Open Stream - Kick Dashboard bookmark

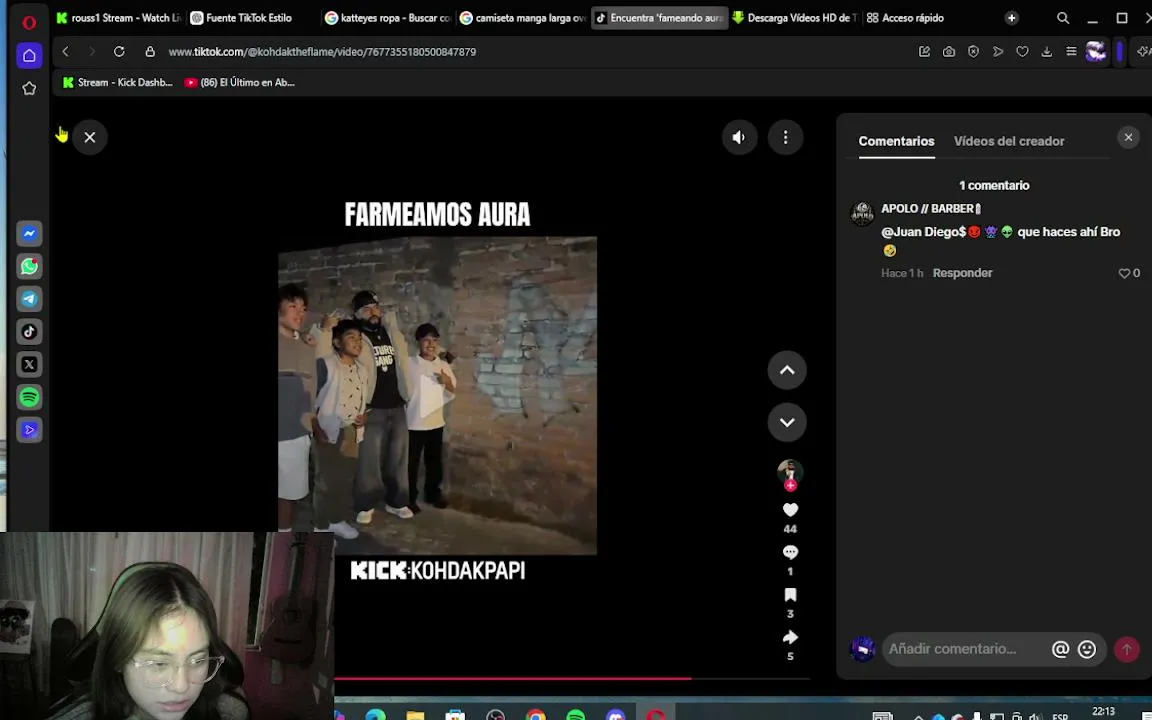[x=118, y=82]
